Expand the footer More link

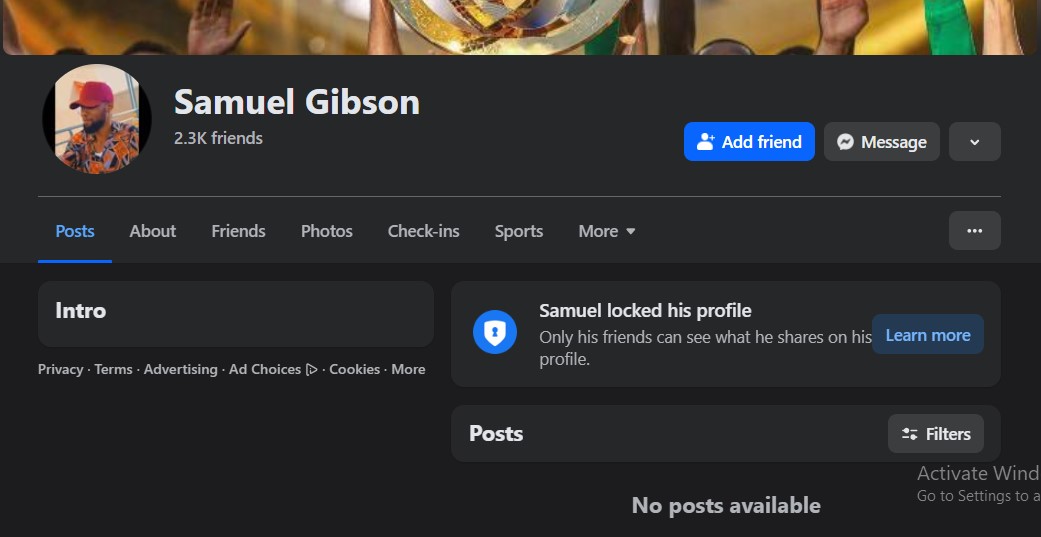point(408,369)
